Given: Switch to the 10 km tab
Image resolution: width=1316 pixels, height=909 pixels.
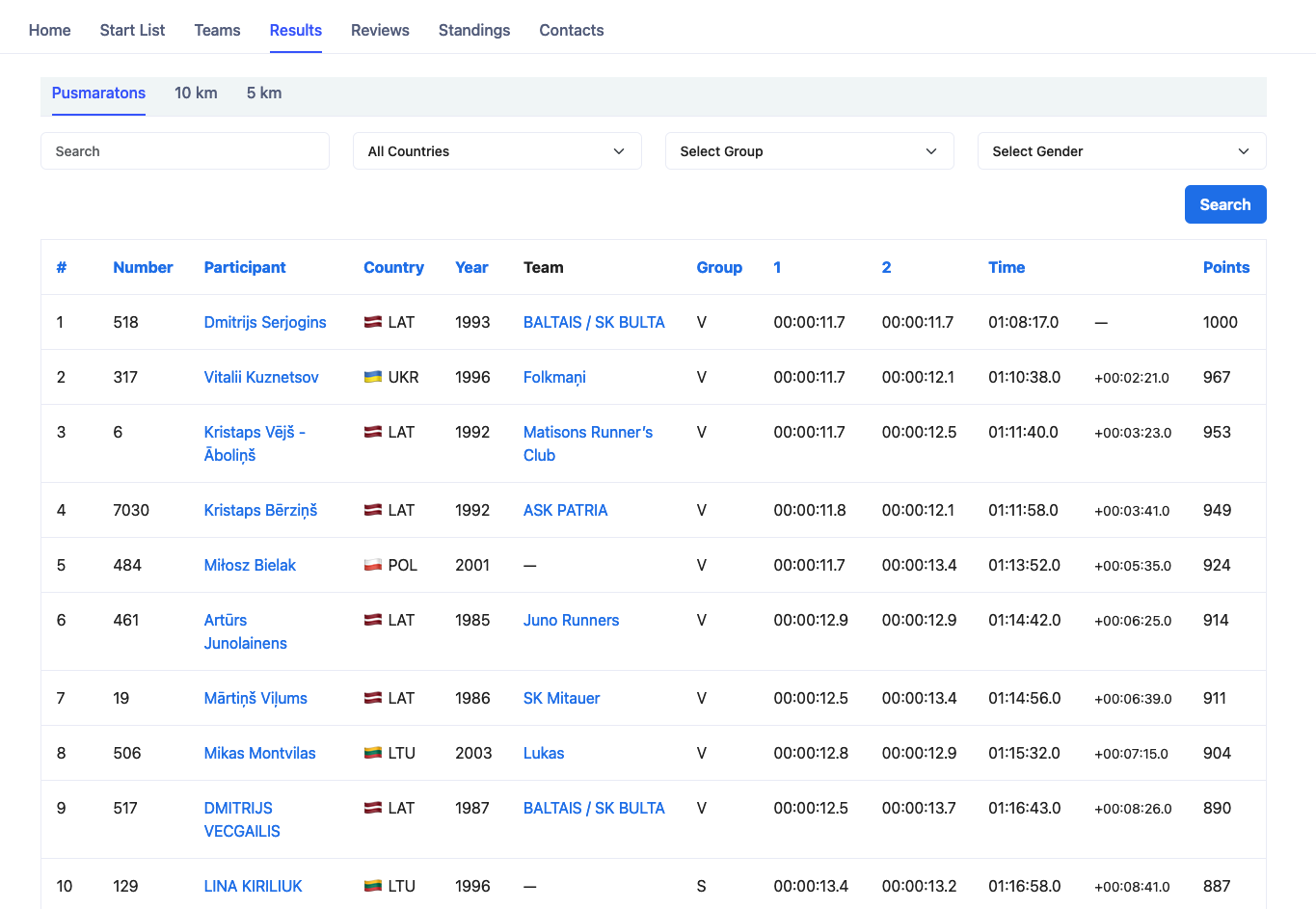Looking at the screenshot, I should 196,94.
